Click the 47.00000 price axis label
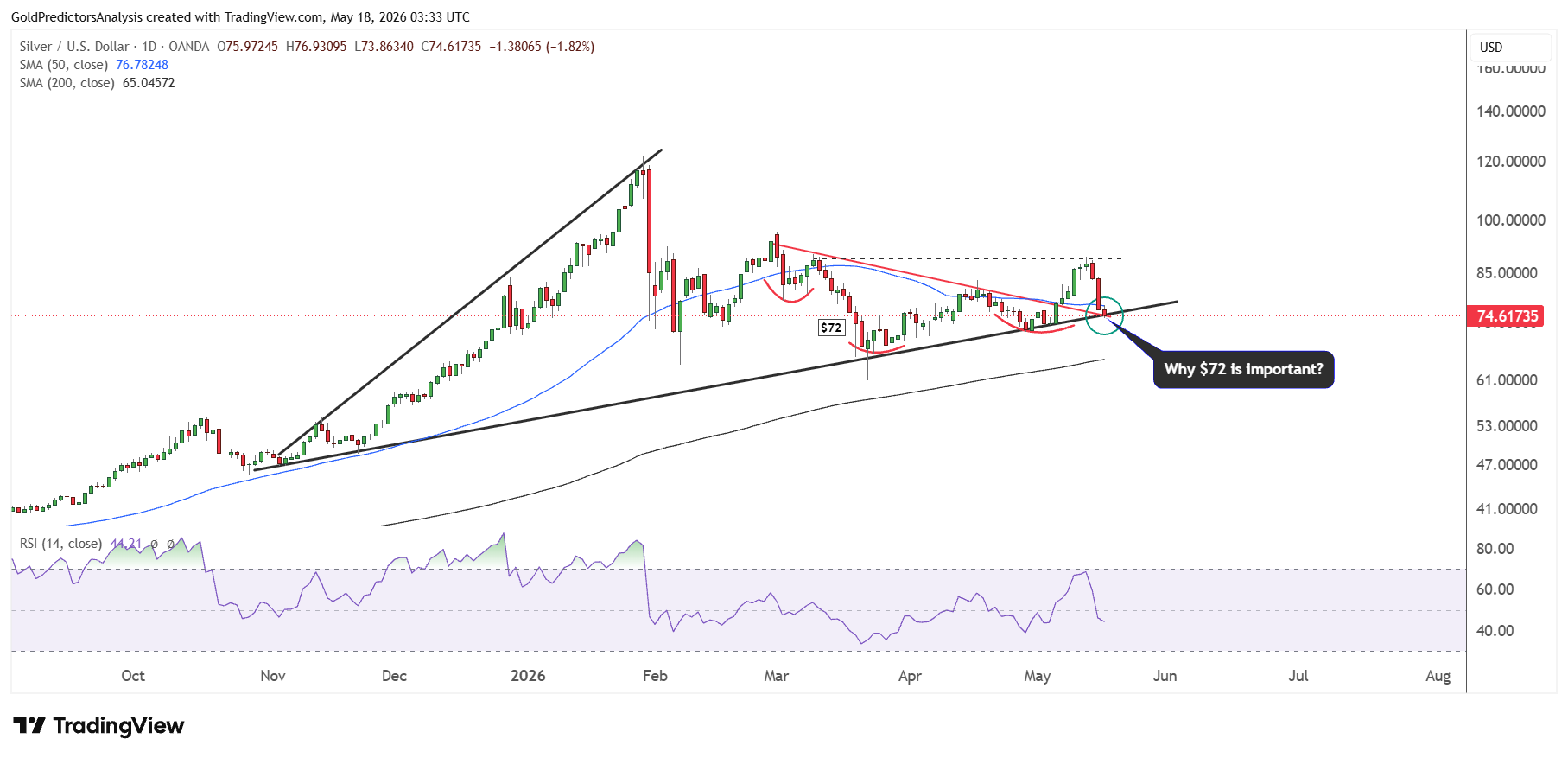 coord(1507,464)
